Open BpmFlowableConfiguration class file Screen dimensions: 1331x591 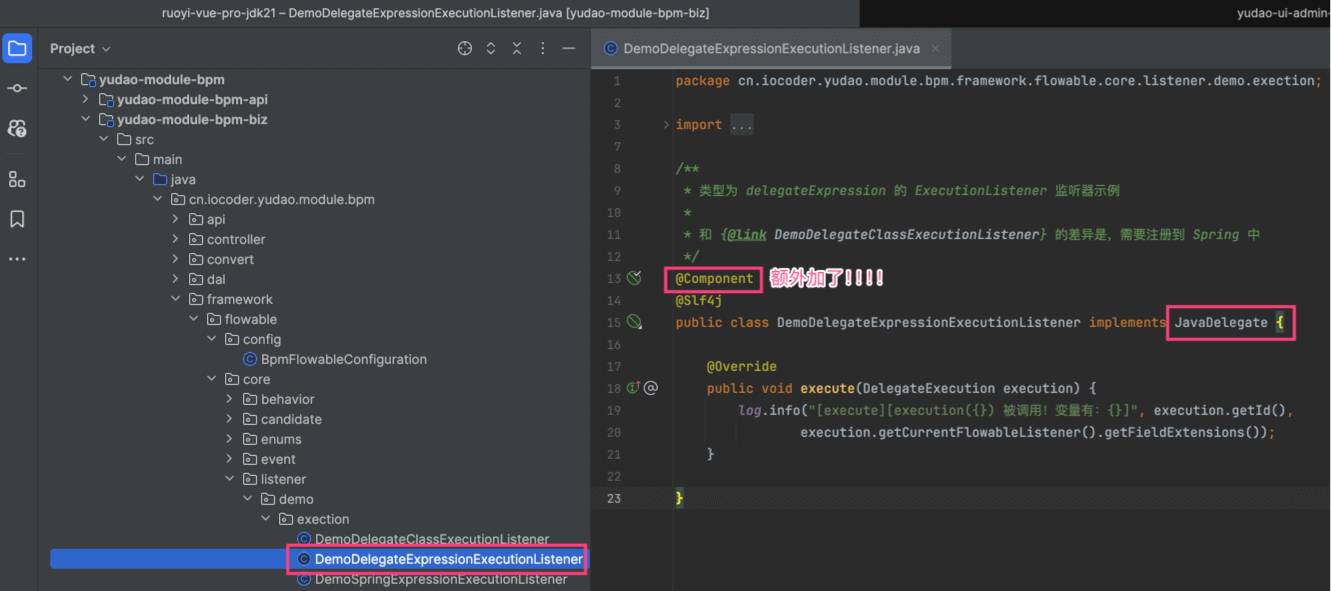[x=343, y=359]
